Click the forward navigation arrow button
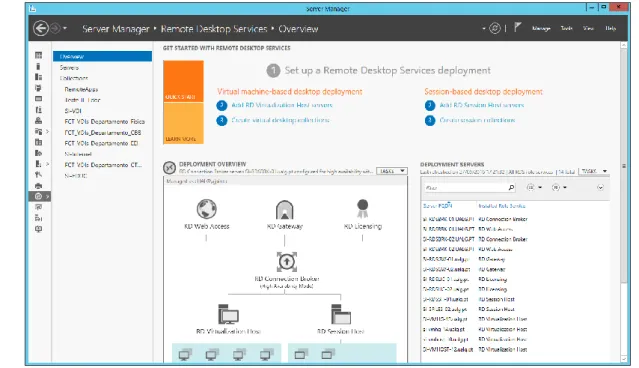 coord(55,29)
